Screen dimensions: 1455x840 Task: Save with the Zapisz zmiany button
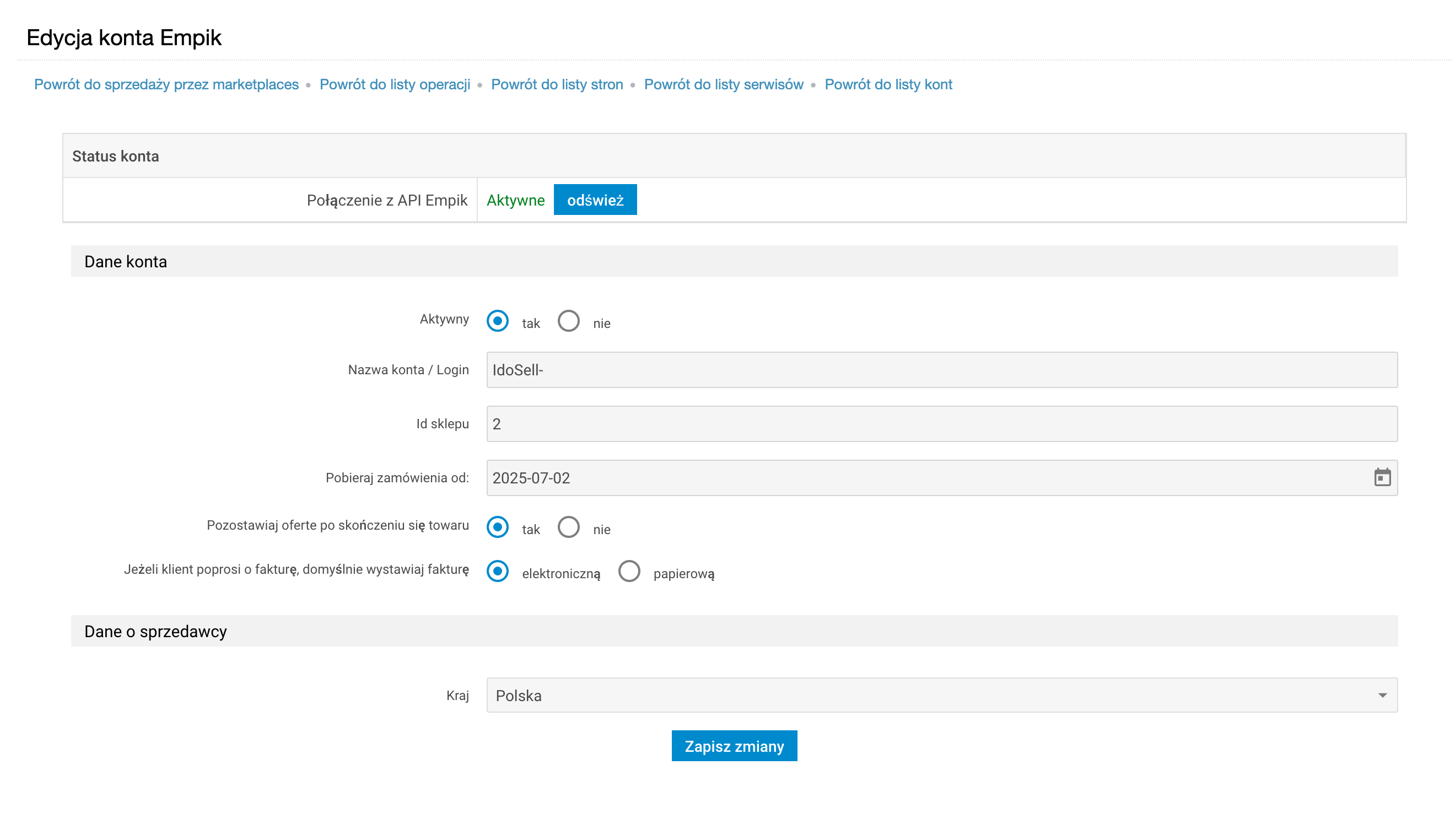pos(734,746)
